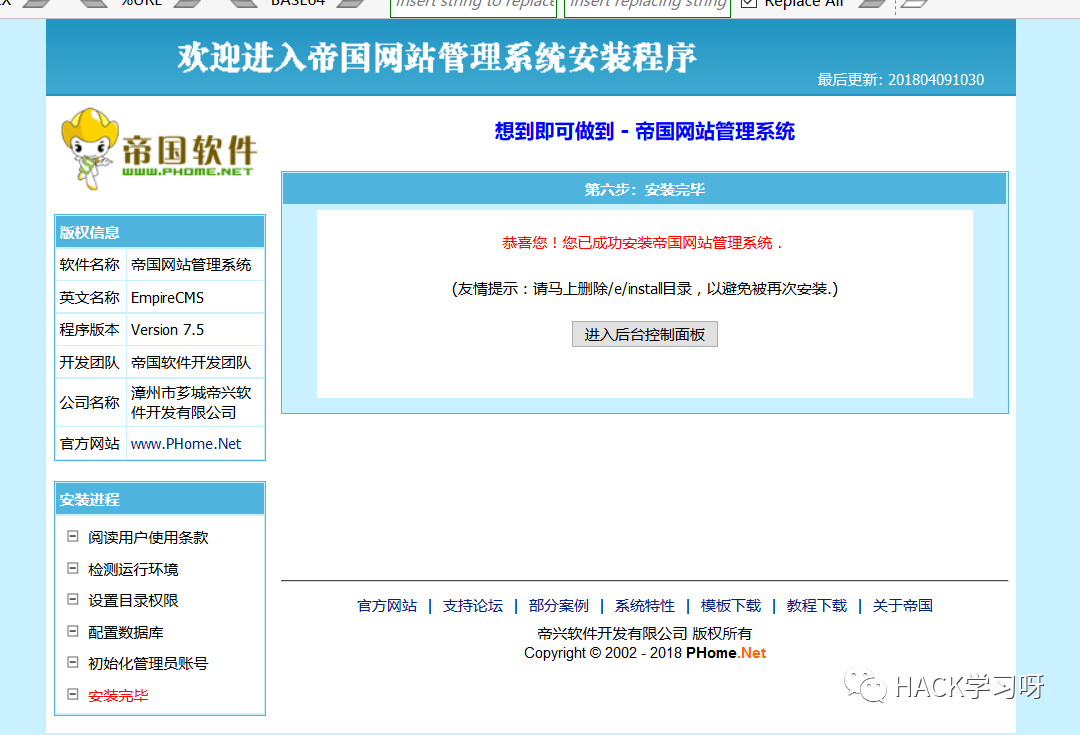
Task: Click the 进入后台控制面板 button
Action: pyautogui.click(x=645, y=334)
